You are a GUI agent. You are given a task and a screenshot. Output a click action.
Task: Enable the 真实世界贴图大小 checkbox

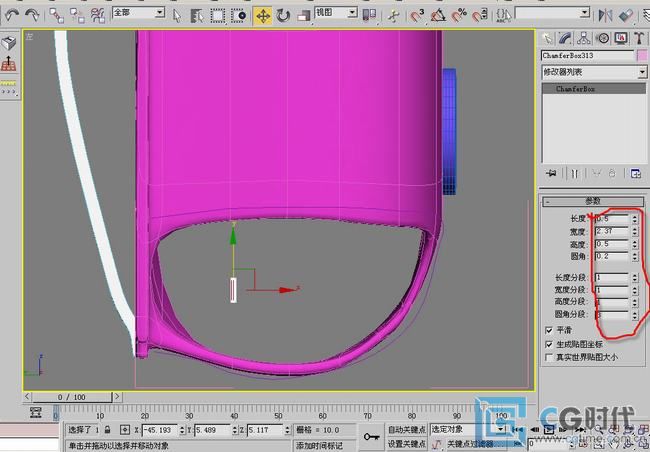click(x=549, y=357)
